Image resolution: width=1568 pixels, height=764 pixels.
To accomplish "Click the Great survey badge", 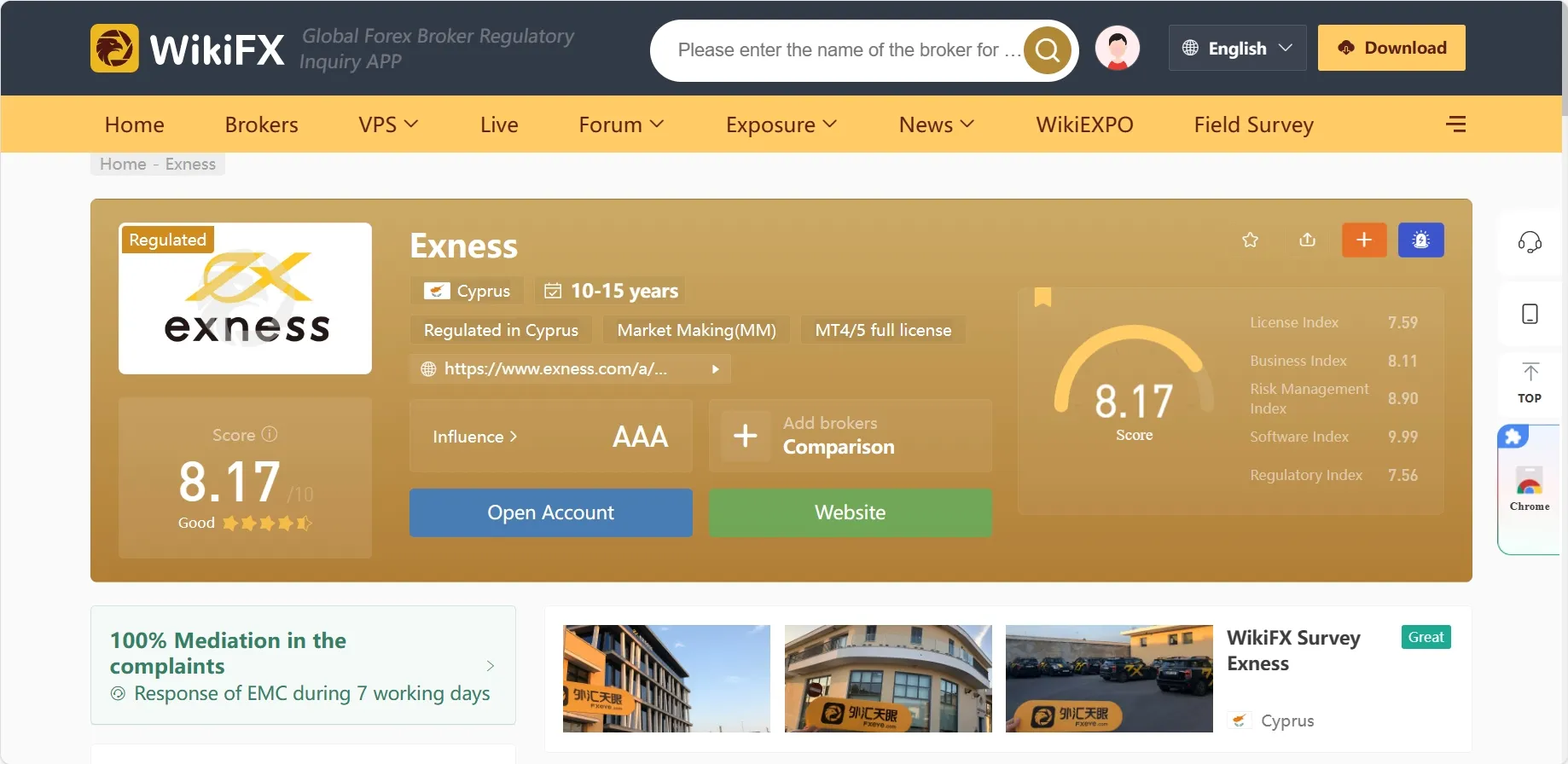I will [x=1426, y=637].
